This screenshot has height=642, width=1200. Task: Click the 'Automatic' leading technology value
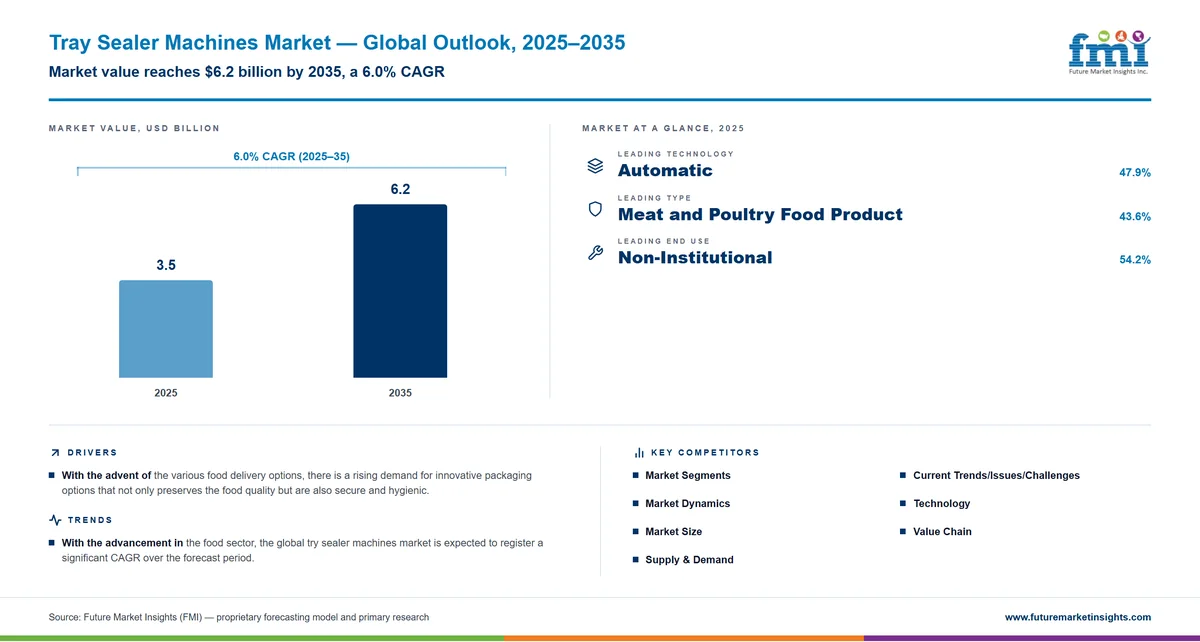click(x=665, y=170)
